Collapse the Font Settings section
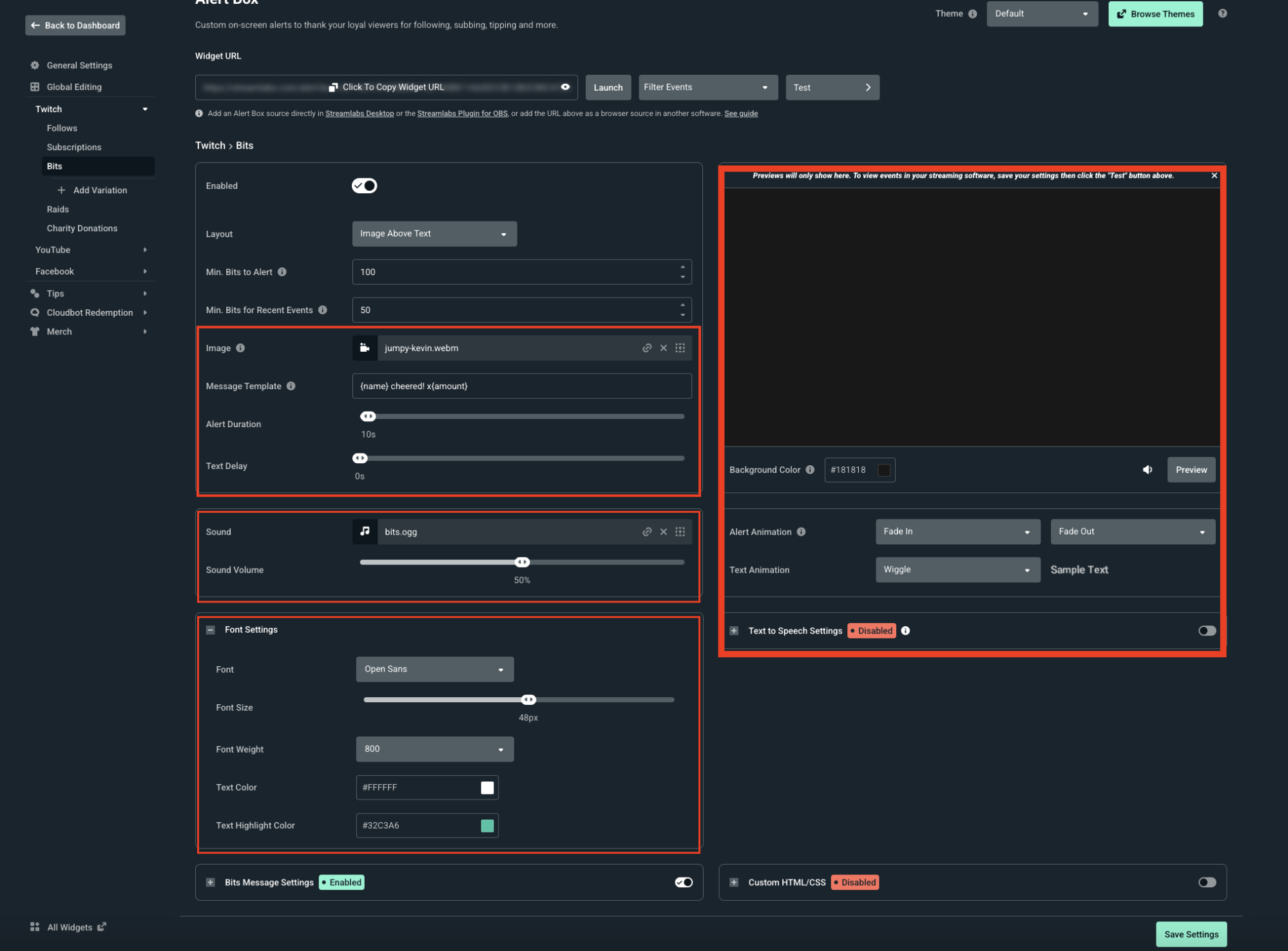Viewport: 1288px width, 951px height. [x=211, y=630]
